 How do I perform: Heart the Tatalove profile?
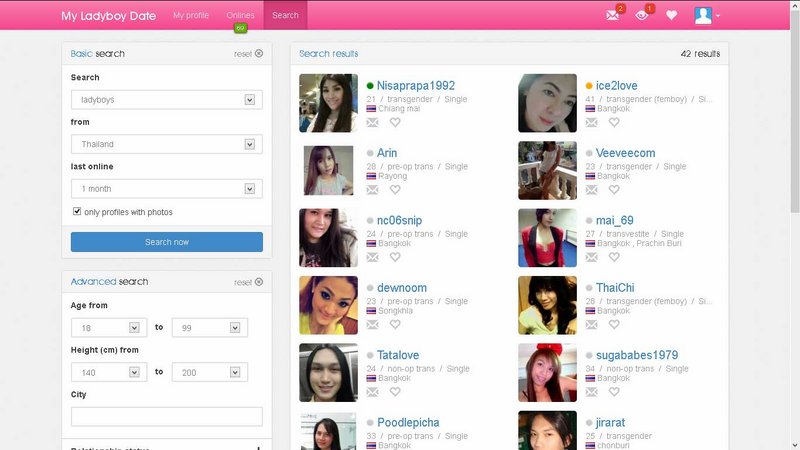click(x=395, y=392)
